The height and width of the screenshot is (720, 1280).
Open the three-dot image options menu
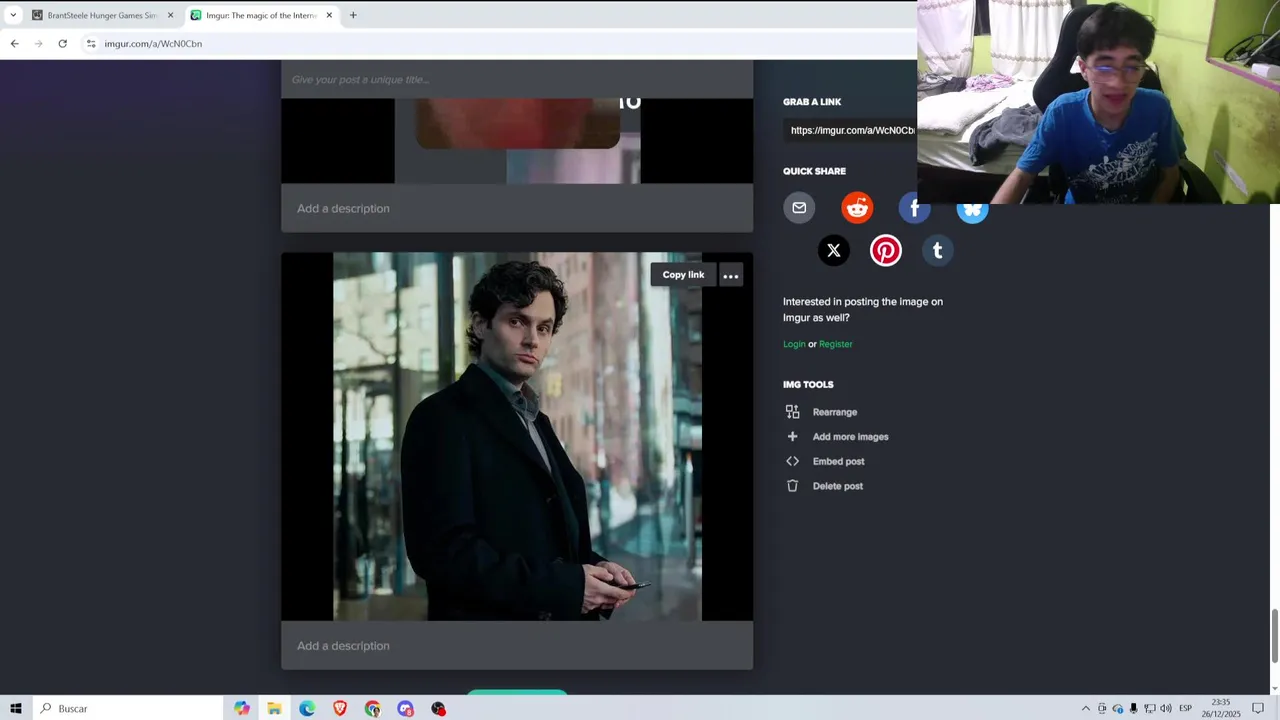point(731,276)
